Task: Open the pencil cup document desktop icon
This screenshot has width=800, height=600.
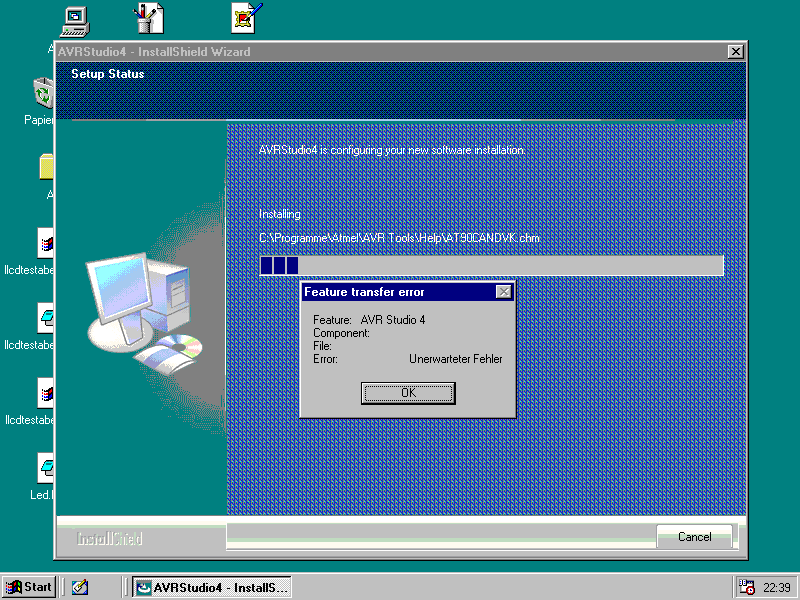Action: pos(148,19)
